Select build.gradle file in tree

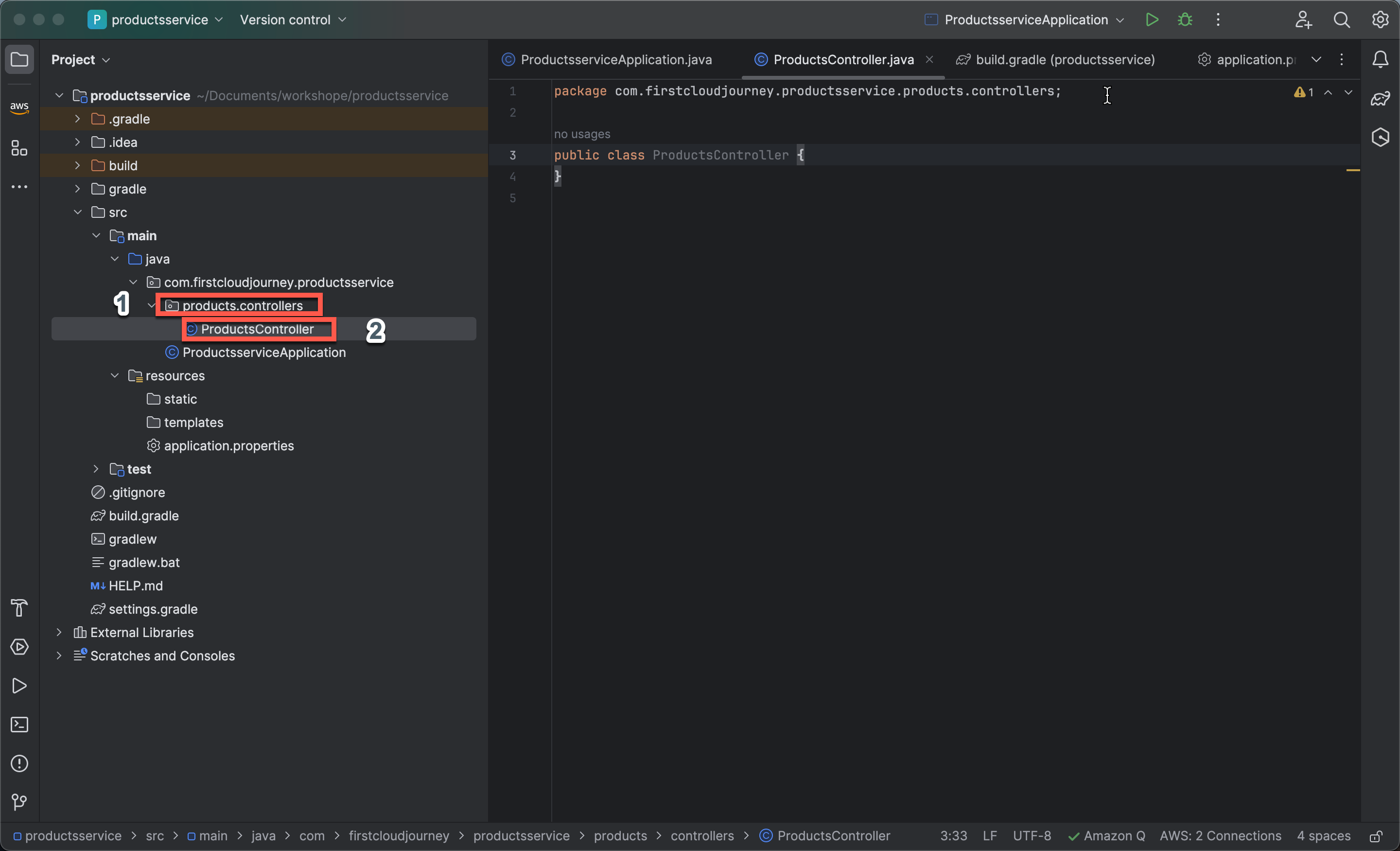pos(135,515)
